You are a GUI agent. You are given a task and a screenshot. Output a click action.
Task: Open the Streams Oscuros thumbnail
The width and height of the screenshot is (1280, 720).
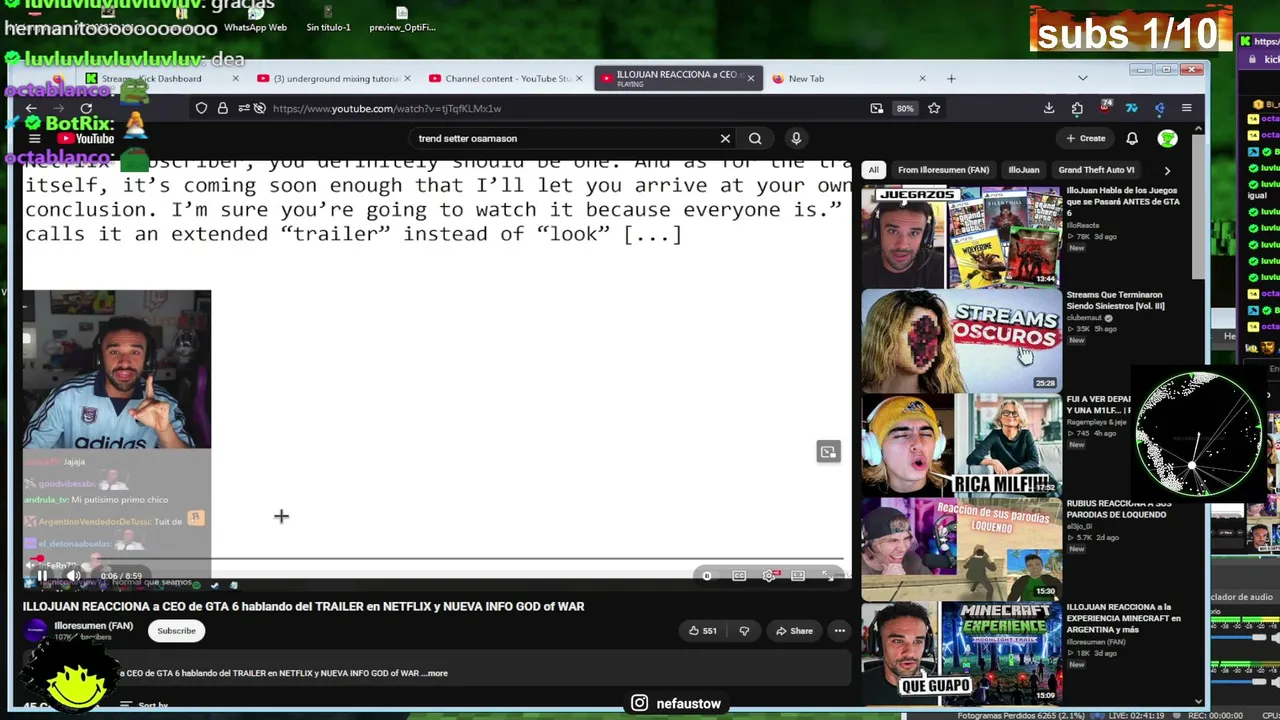tap(961, 340)
